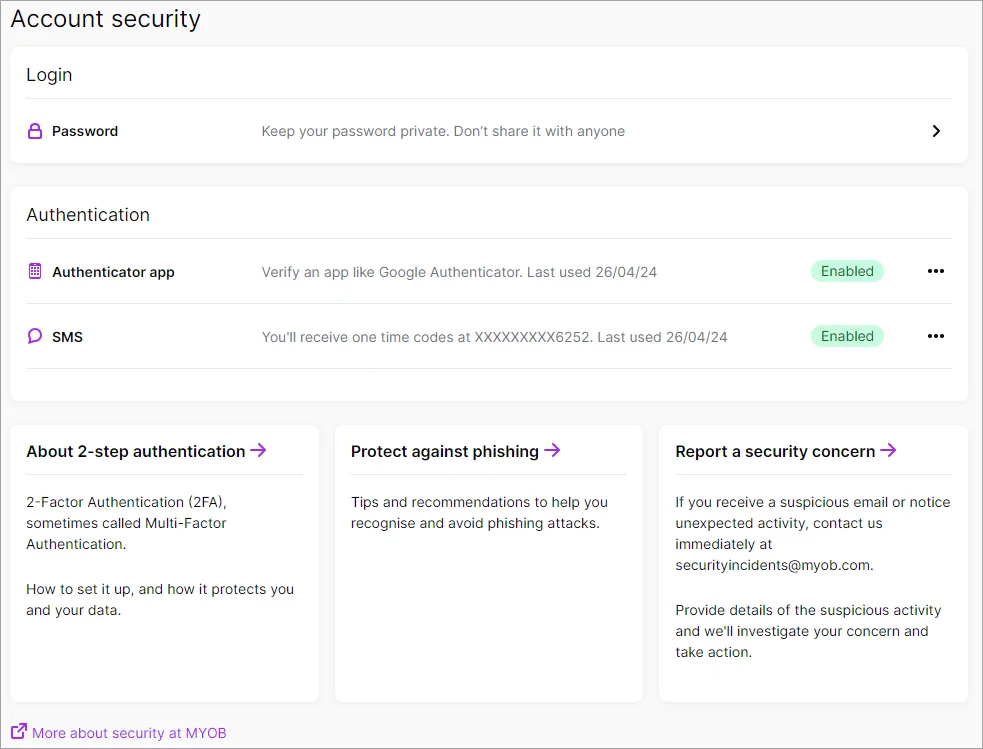This screenshot has height=749, width=983.
Task: Click the Authenticator app keypad icon
Action: pos(35,271)
